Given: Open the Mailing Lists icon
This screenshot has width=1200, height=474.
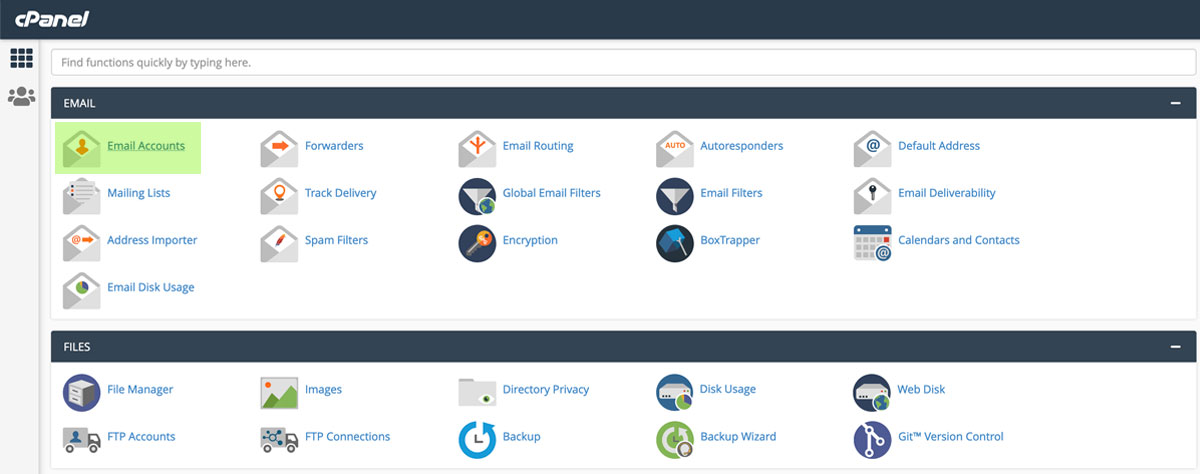Looking at the screenshot, I should (x=81, y=195).
